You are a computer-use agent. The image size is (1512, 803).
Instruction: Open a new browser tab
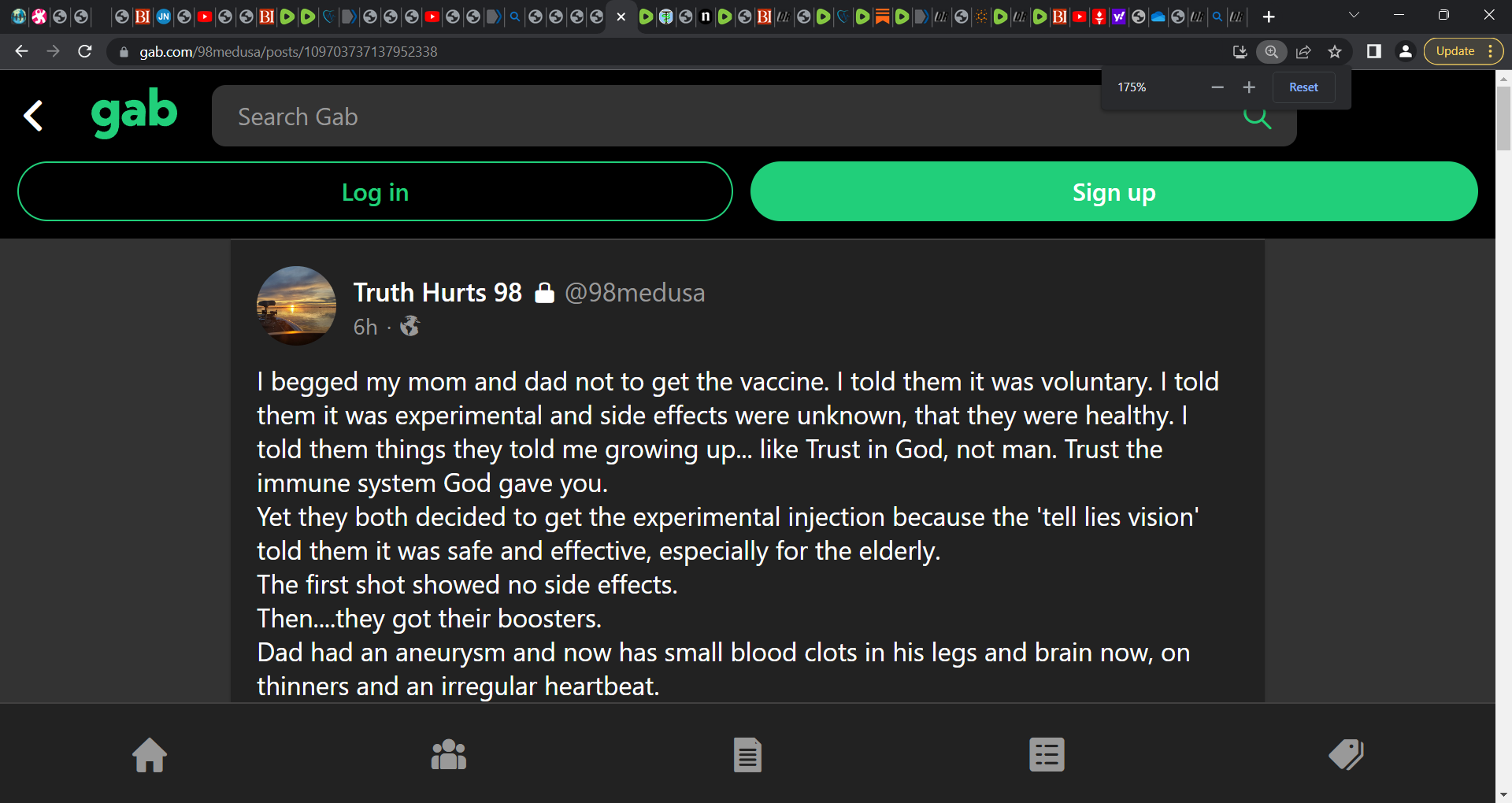pos(1269,17)
